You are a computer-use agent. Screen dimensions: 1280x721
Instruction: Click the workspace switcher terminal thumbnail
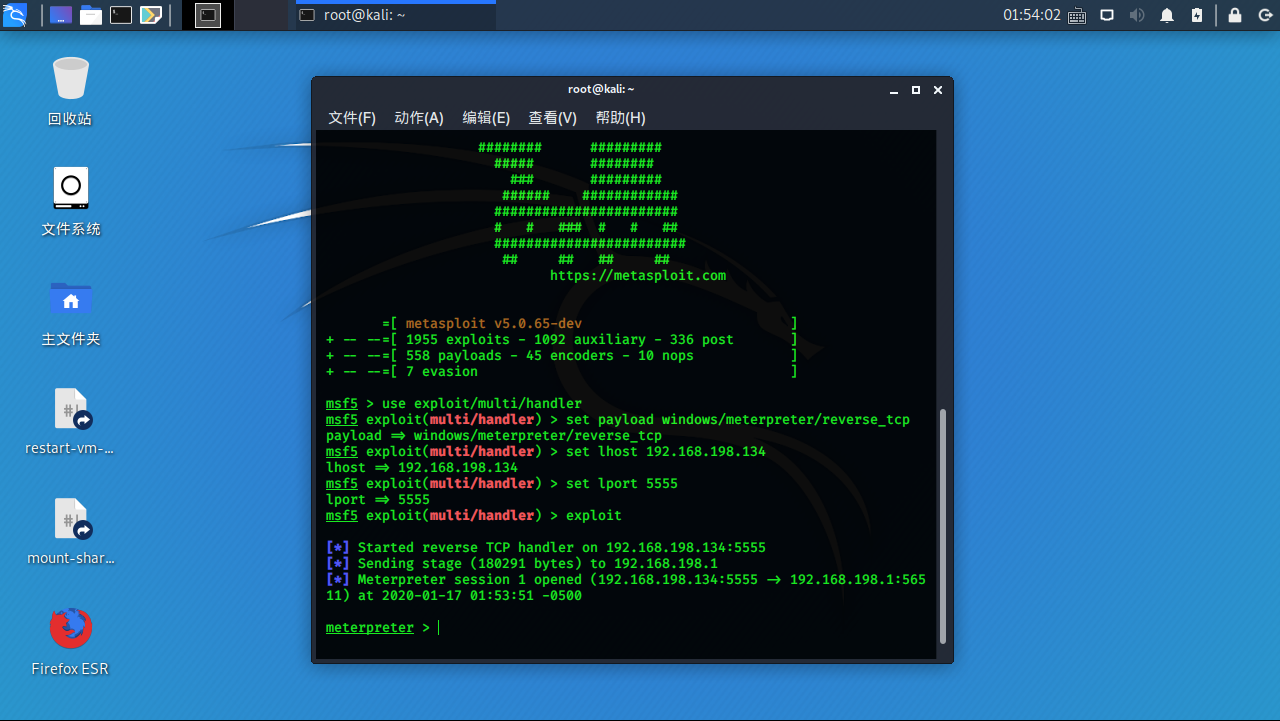(208, 15)
